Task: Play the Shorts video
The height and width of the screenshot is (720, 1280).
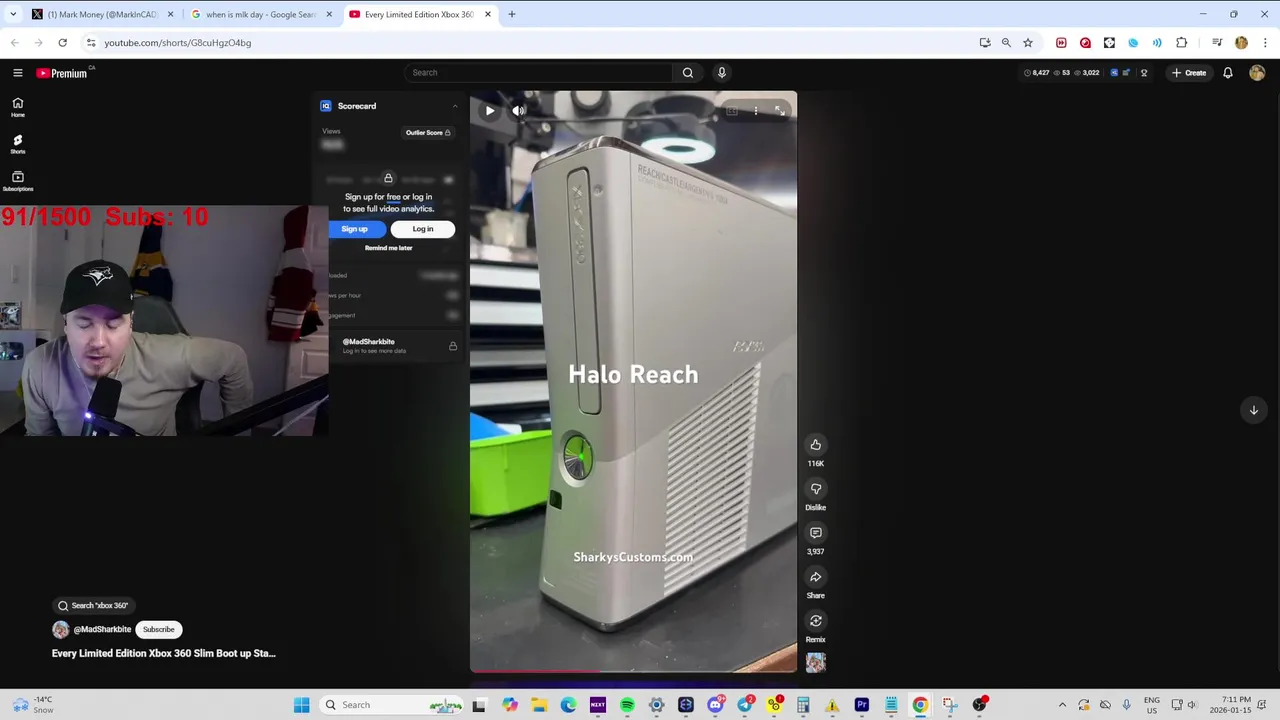Action: click(490, 111)
